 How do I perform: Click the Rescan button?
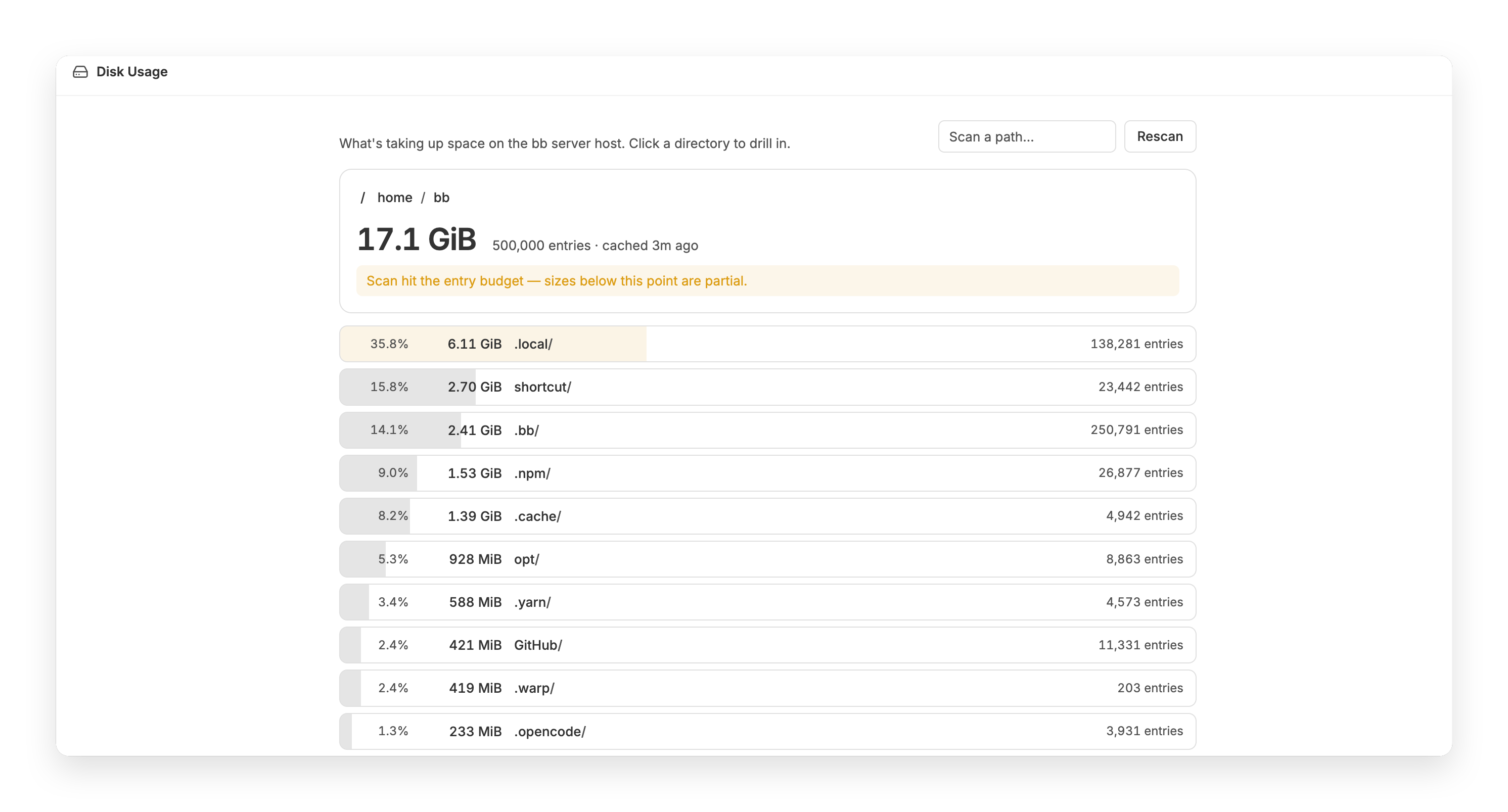tap(1160, 136)
